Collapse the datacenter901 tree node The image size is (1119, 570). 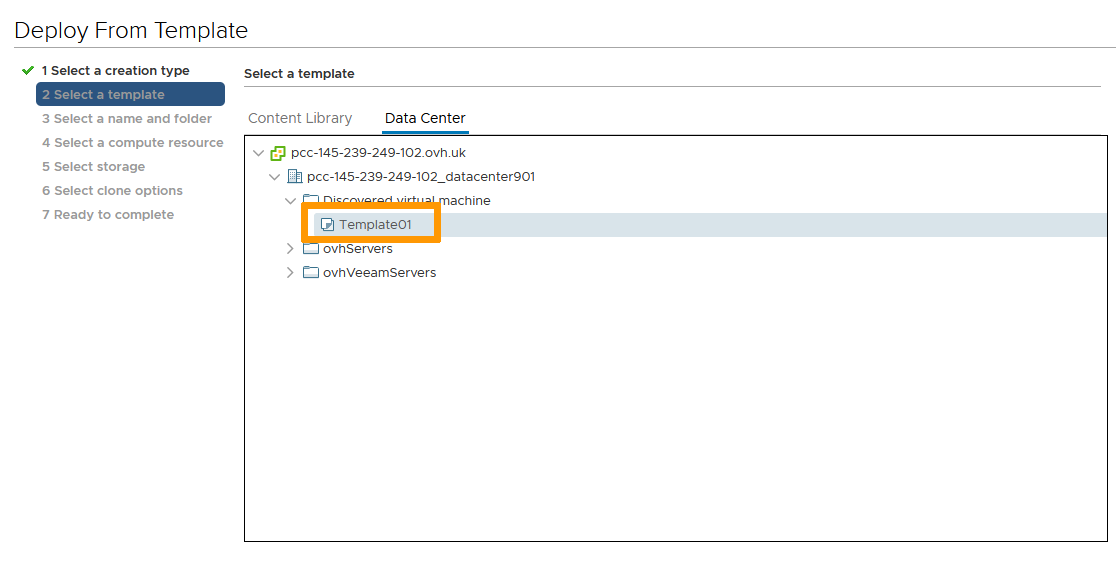(x=275, y=177)
